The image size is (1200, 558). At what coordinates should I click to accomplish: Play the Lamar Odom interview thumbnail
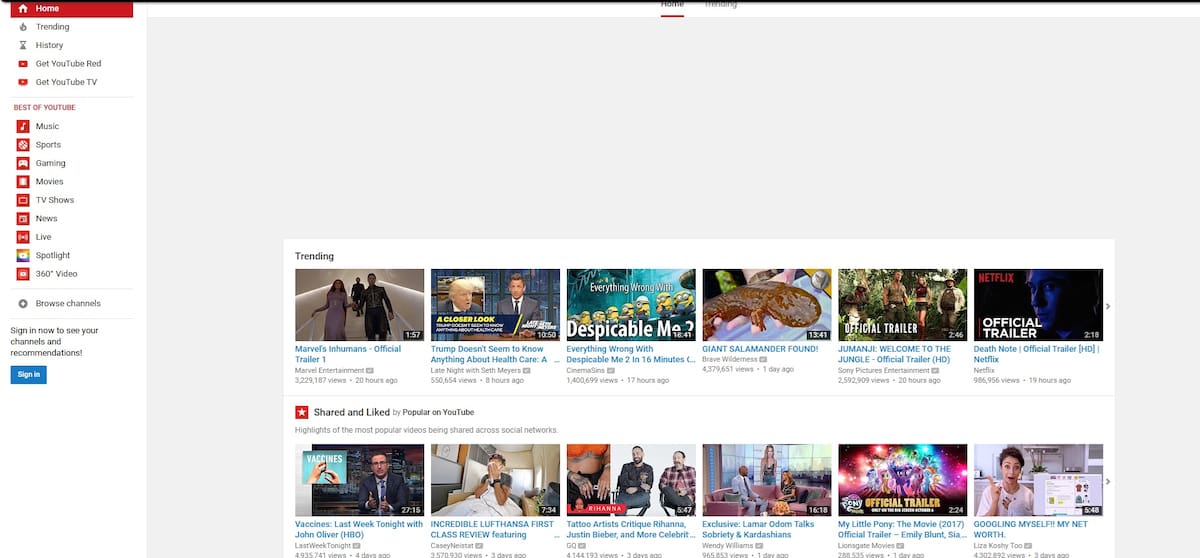(767, 480)
